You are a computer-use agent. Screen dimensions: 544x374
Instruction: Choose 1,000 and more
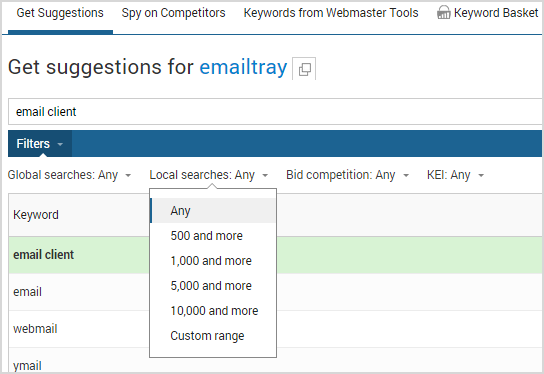click(213, 261)
